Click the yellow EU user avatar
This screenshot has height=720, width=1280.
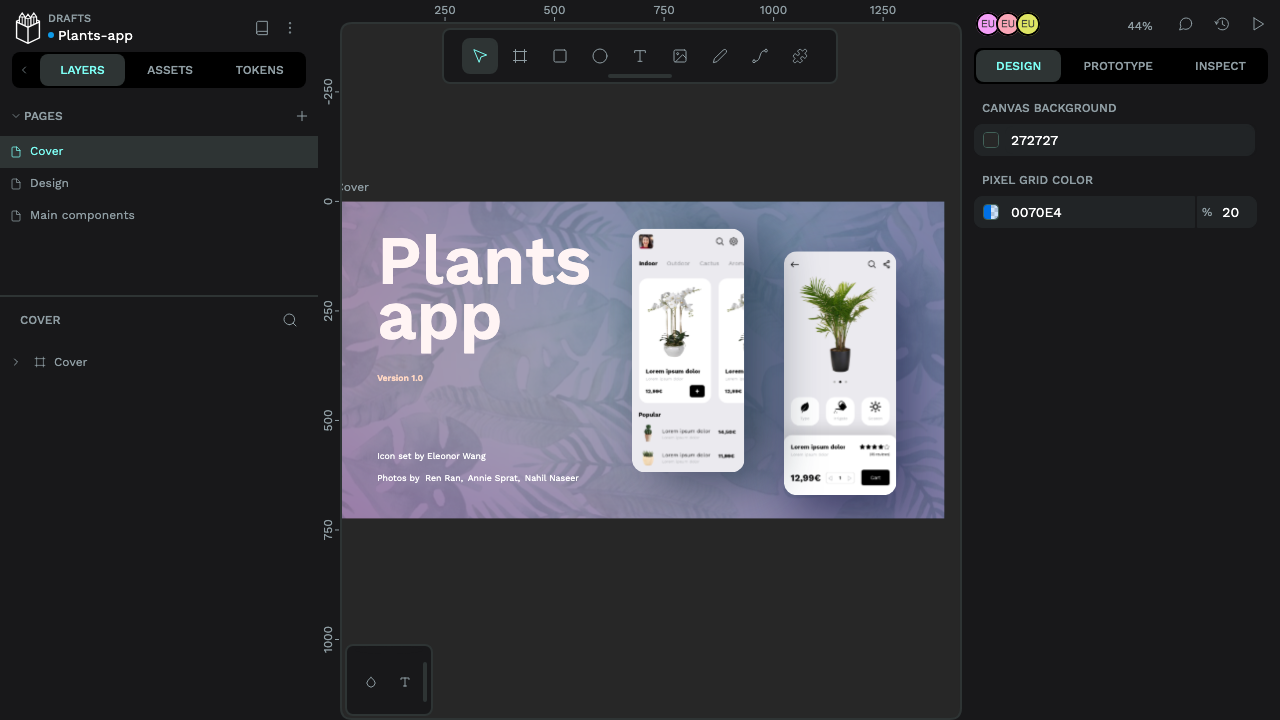1028,24
